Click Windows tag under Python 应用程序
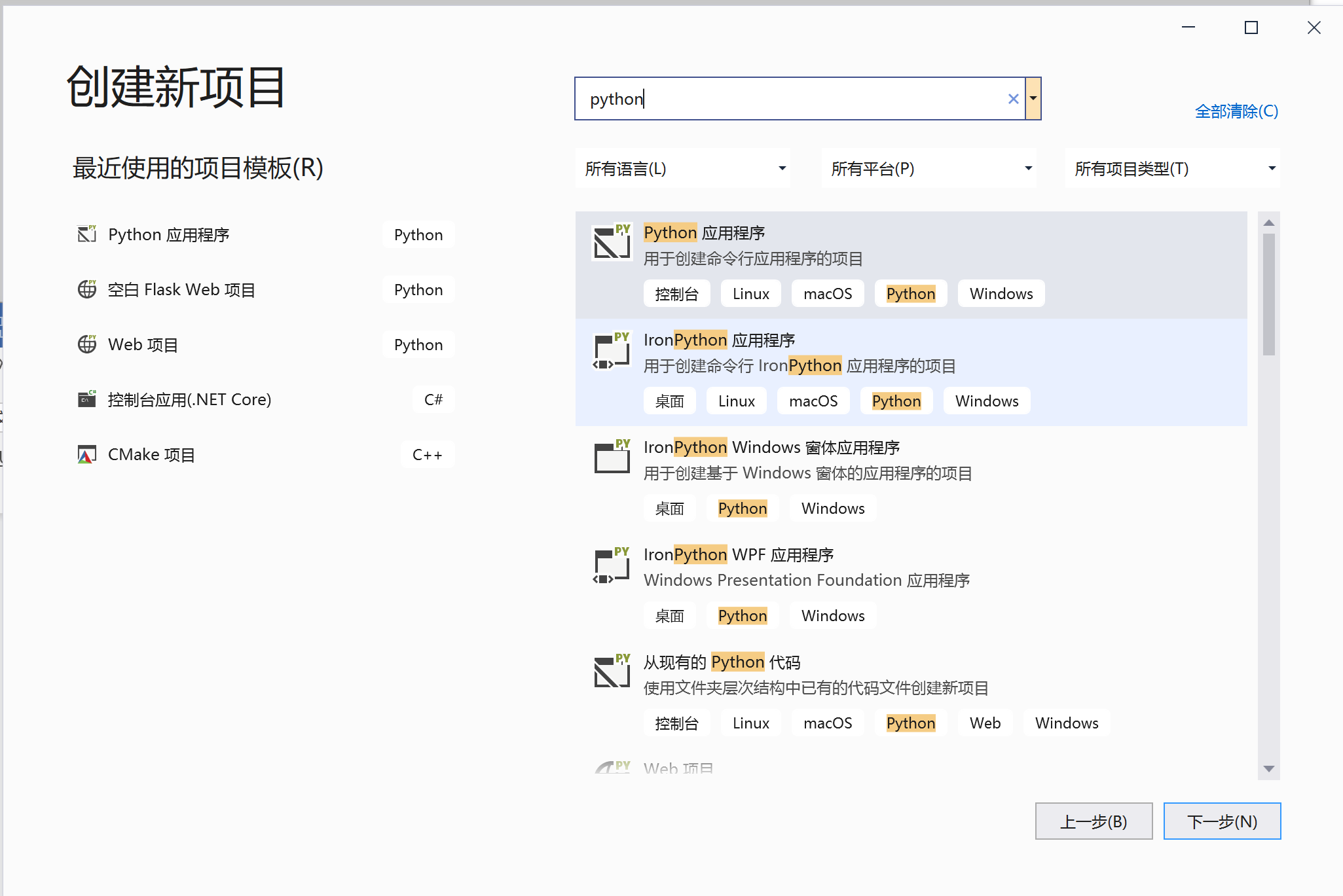This screenshot has width=1343, height=896. 1001,293
